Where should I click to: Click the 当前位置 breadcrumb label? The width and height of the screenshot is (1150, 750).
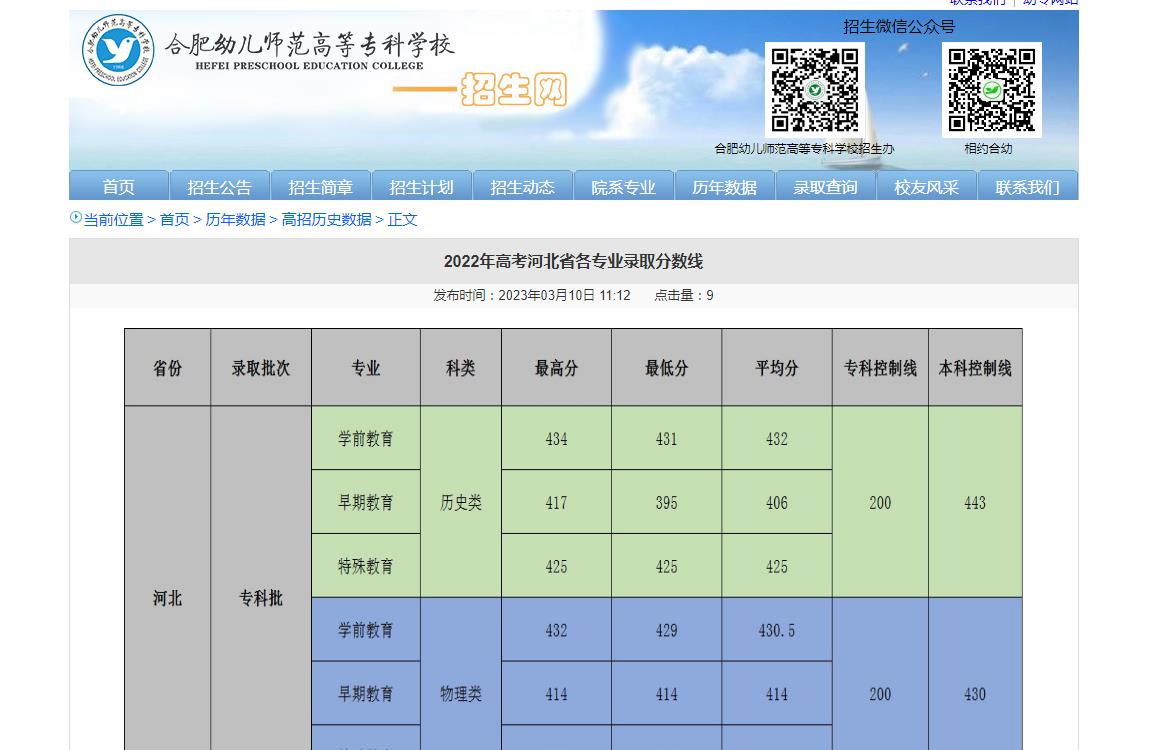click(114, 219)
